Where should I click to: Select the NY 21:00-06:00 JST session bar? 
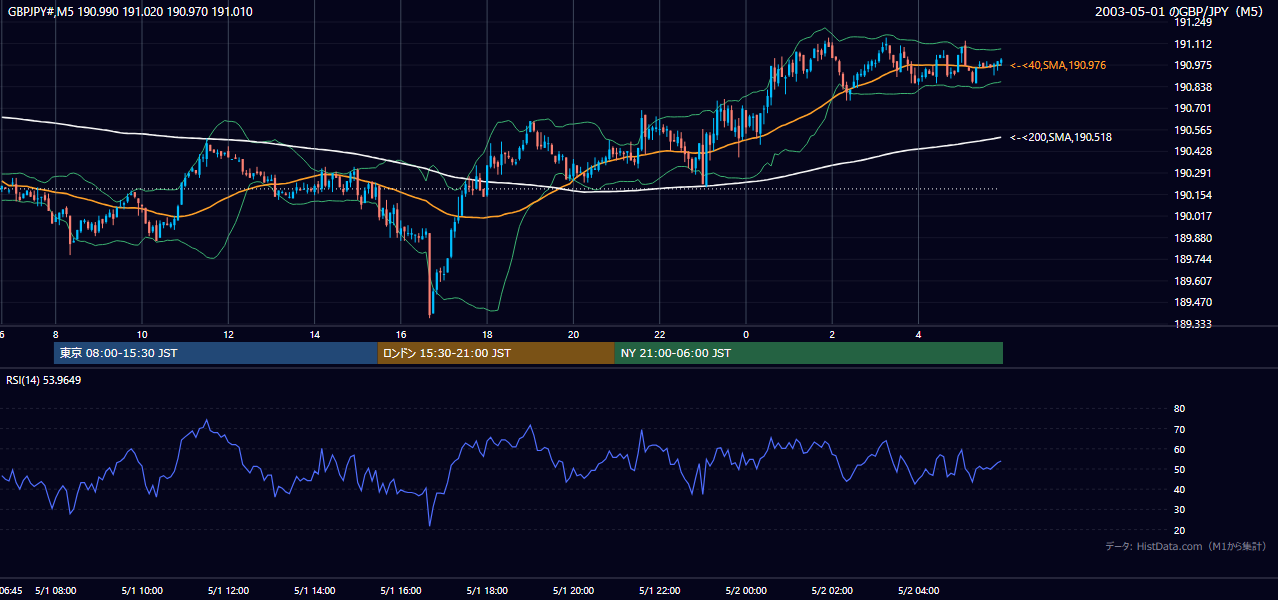click(x=808, y=353)
